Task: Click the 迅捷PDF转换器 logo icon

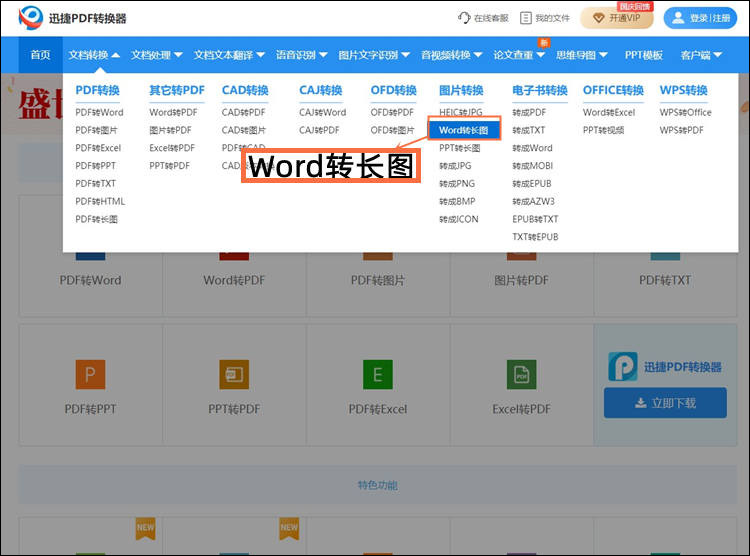Action: [31, 18]
